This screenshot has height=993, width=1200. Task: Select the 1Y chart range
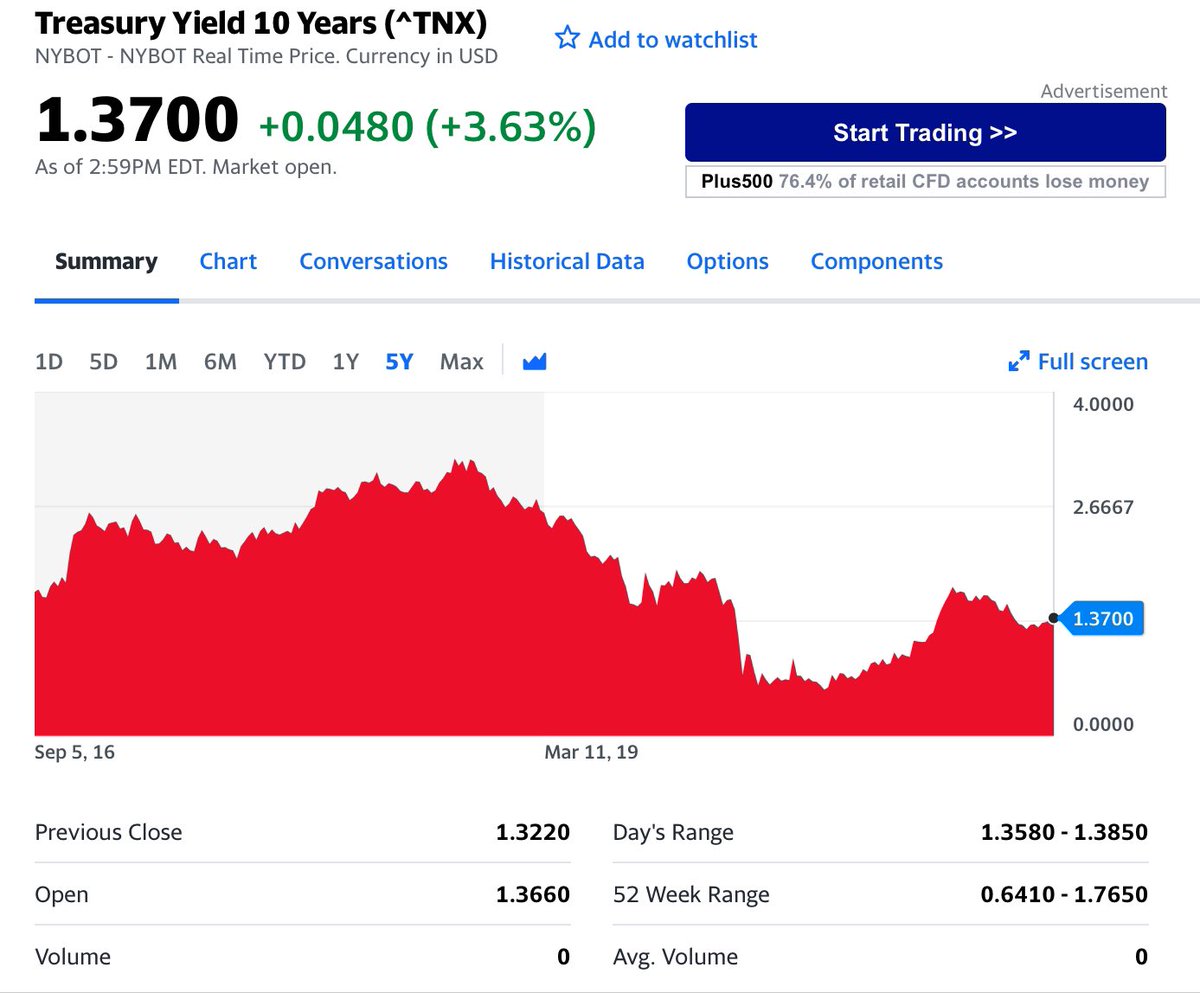pos(346,362)
